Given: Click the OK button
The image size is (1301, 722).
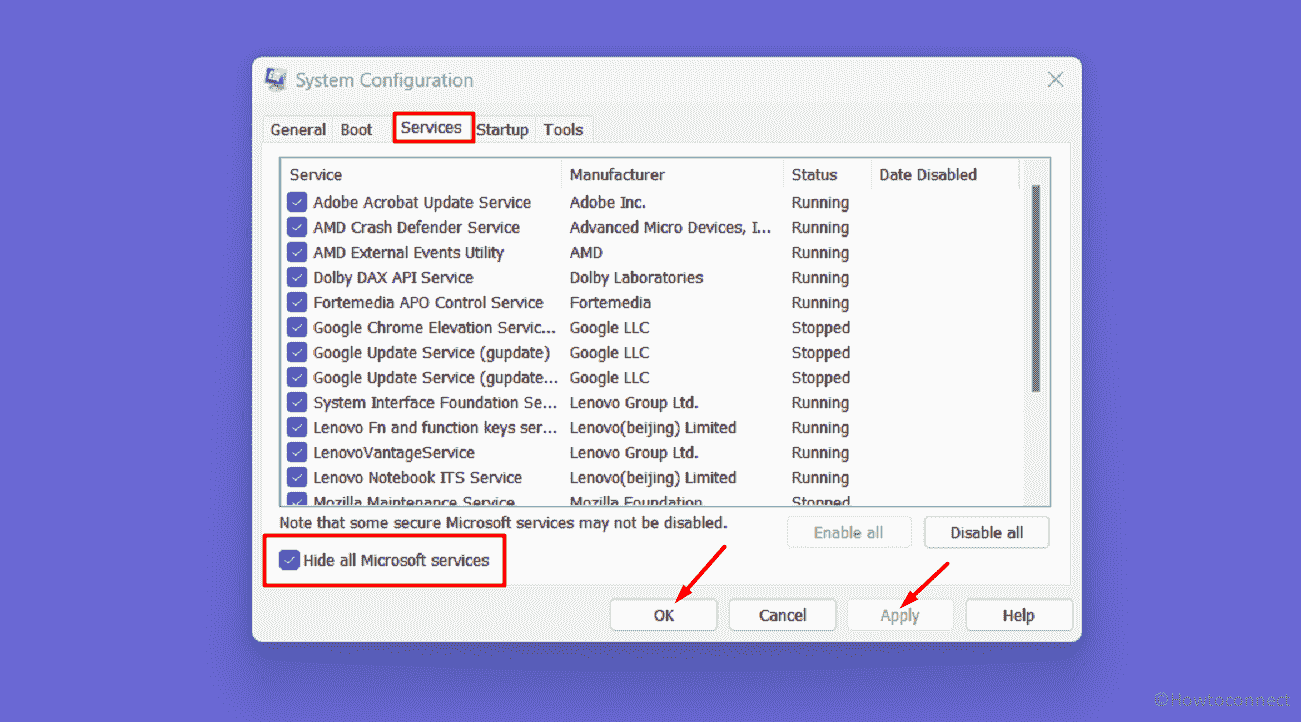Looking at the screenshot, I should (x=664, y=615).
